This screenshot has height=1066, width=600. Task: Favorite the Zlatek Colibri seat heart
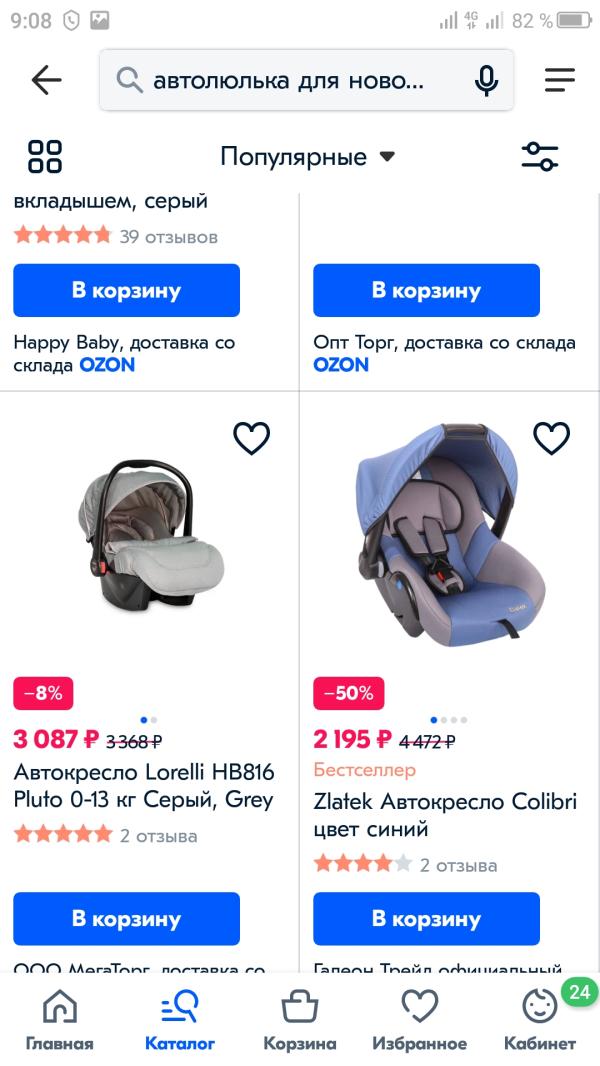551,438
